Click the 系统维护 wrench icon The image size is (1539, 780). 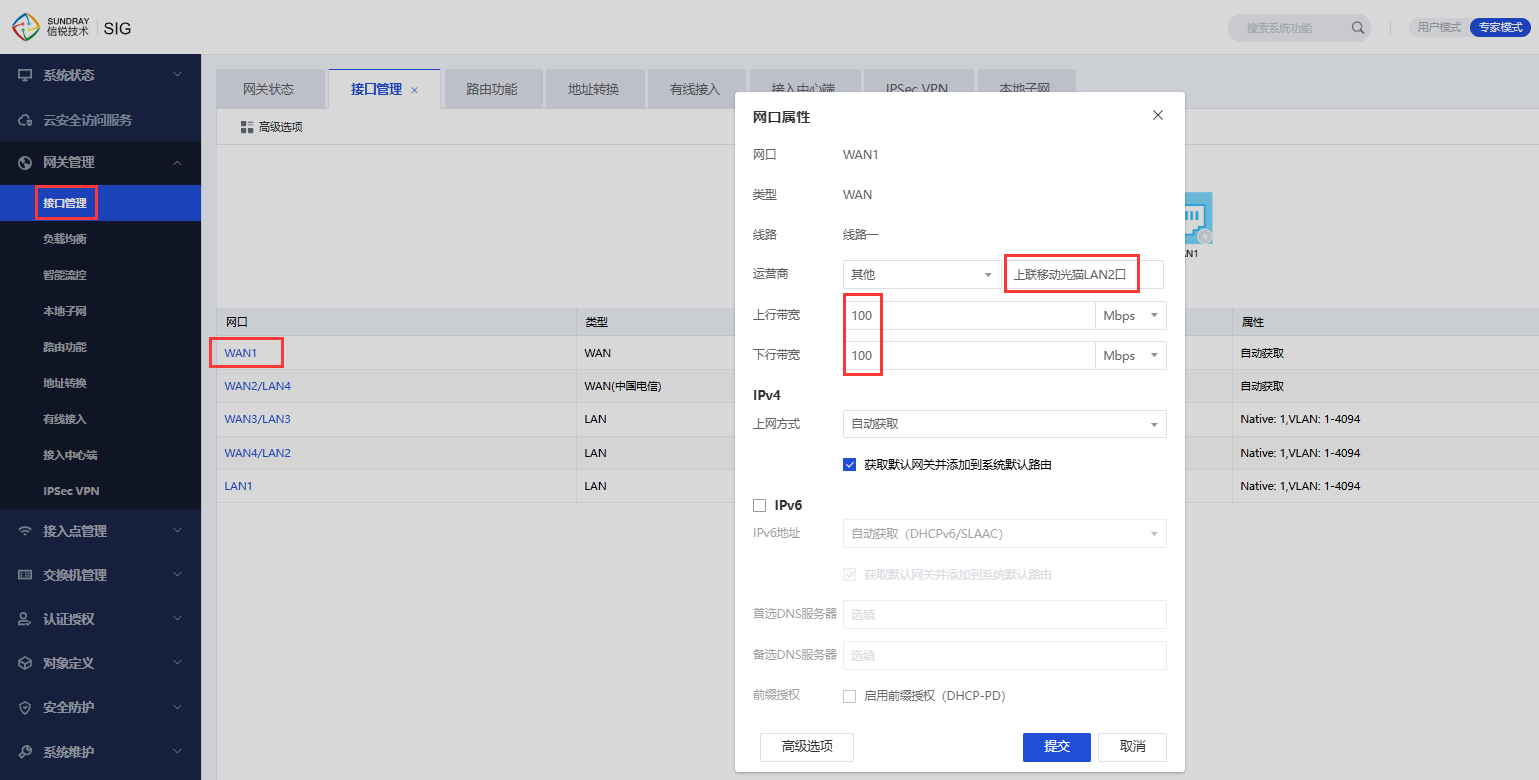[x=25, y=752]
